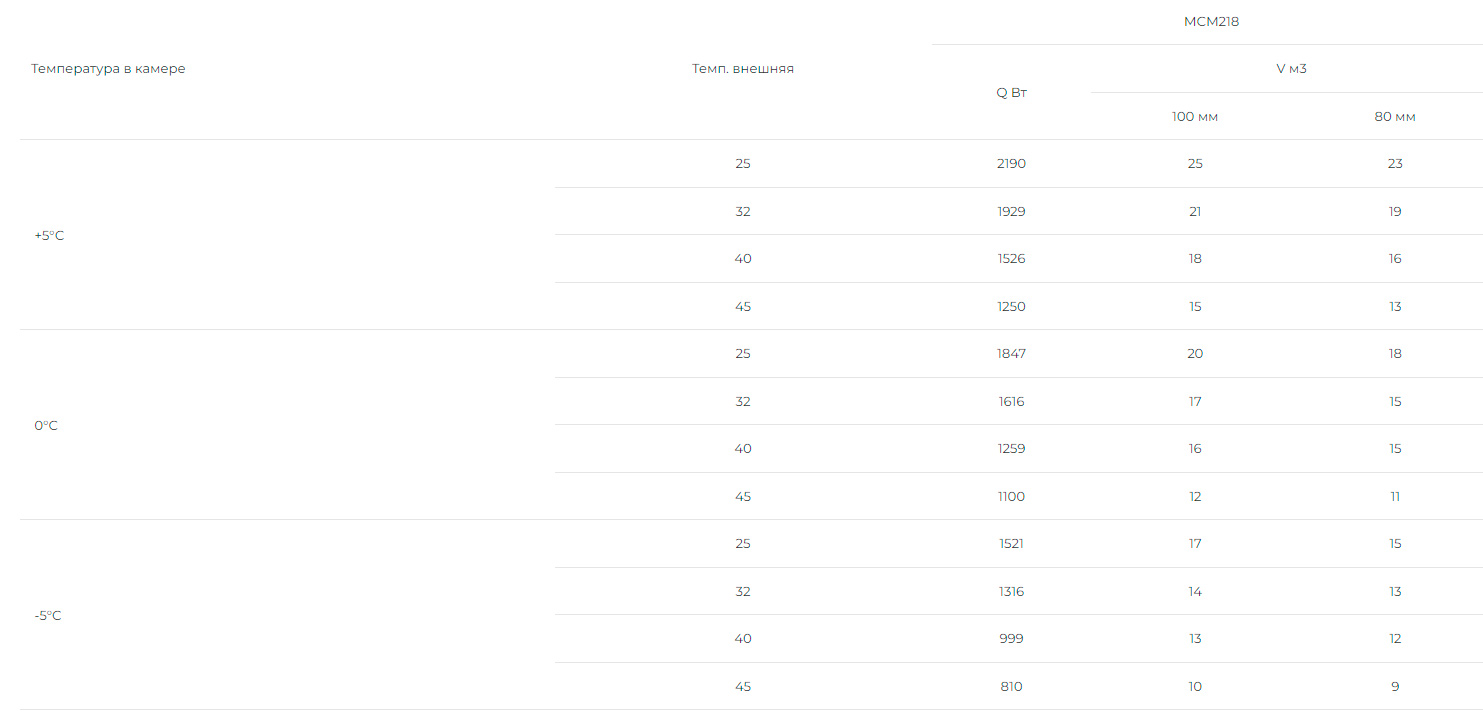Image resolution: width=1483 pixels, height=726 pixels.
Task: Select the 1526 Q value
Action: [1011, 259]
